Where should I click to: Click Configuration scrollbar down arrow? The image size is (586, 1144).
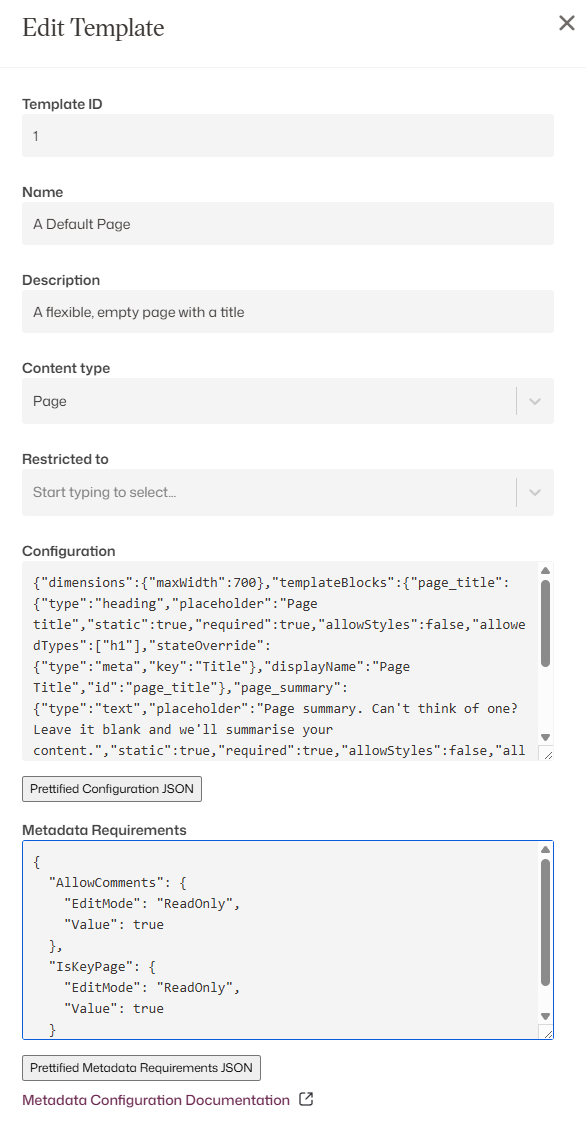click(x=545, y=737)
